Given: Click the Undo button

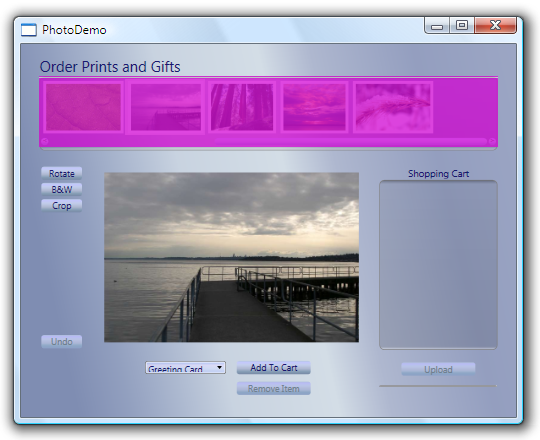Looking at the screenshot, I should (62, 342).
